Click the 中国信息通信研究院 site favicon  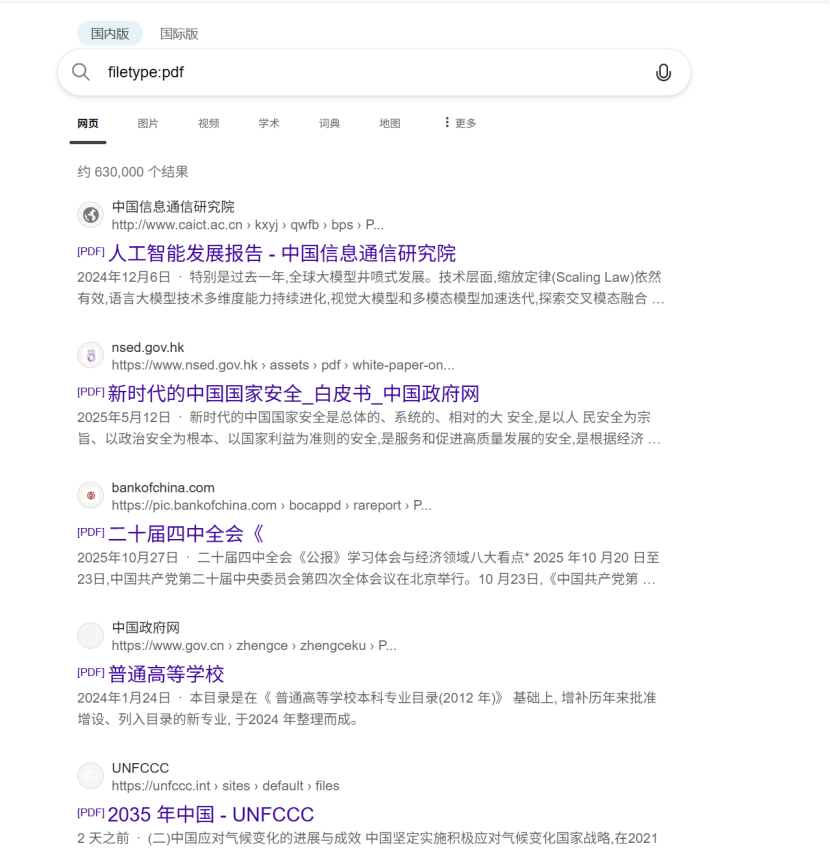(90, 214)
